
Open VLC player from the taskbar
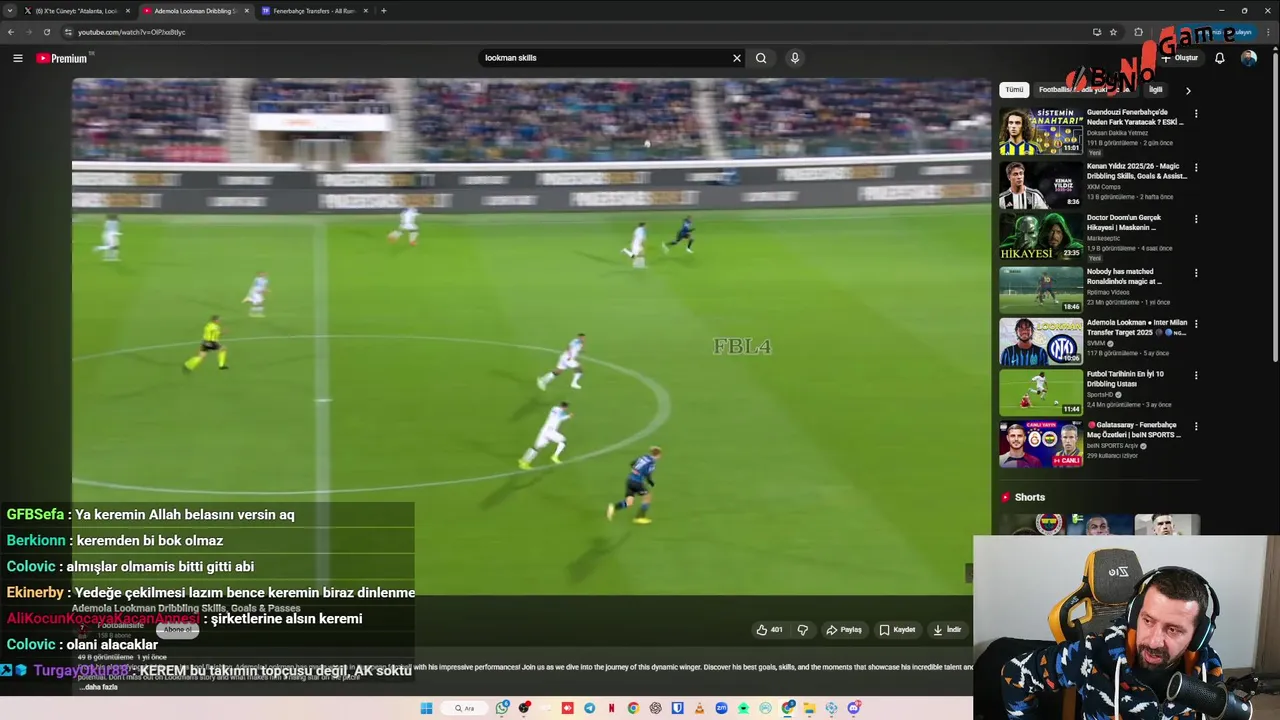699,708
